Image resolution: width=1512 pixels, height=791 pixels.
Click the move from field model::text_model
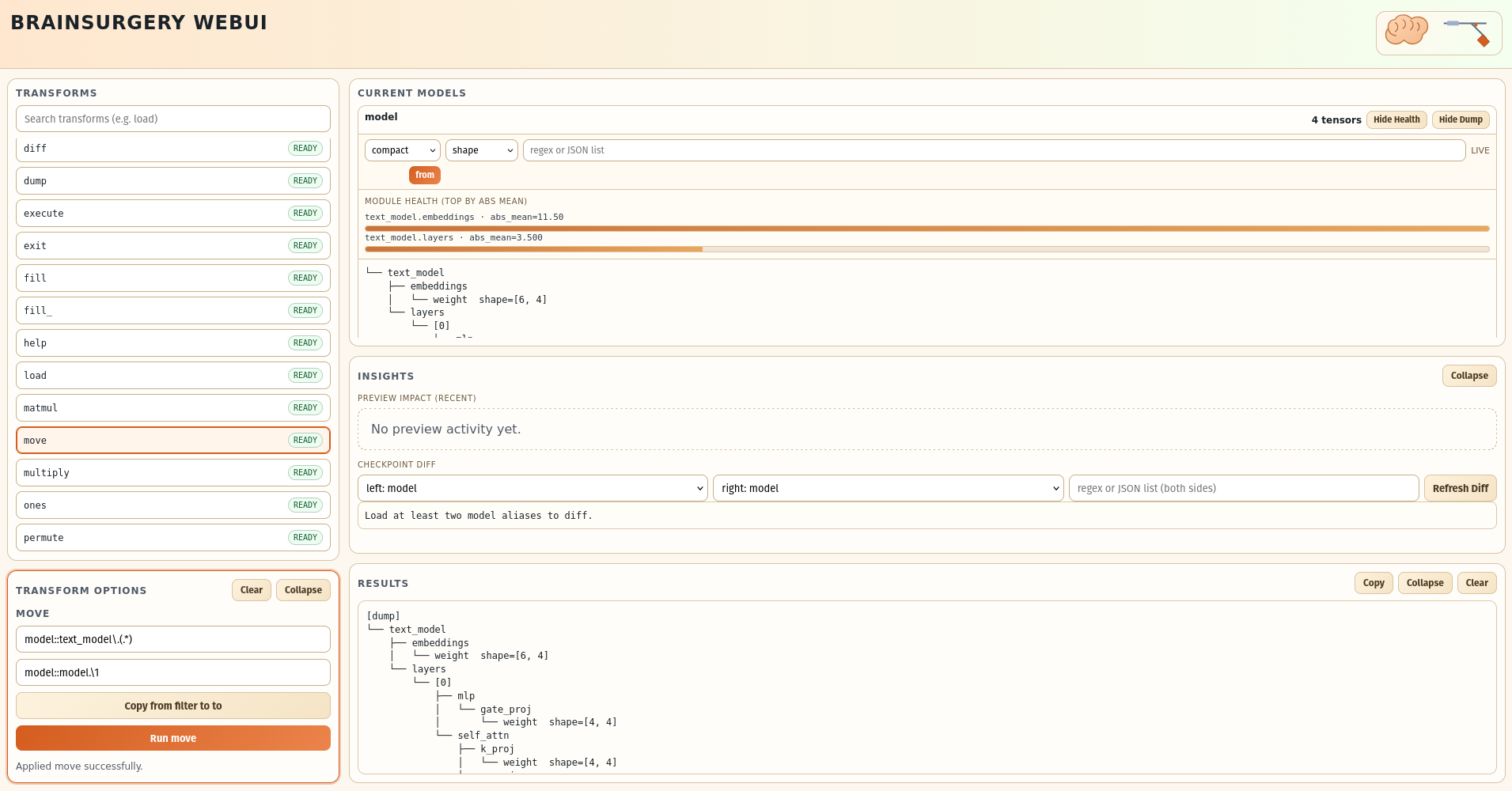173,639
